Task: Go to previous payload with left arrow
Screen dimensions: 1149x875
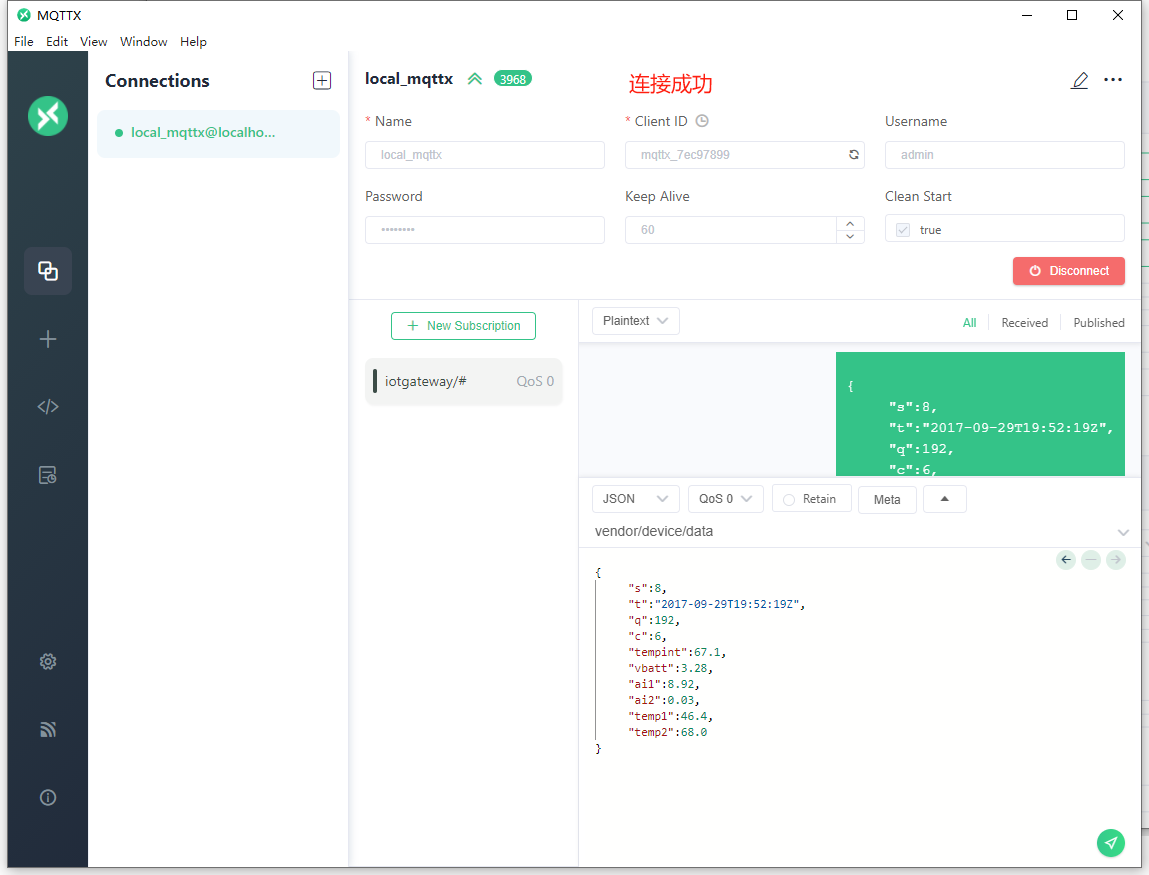Action: (1066, 560)
